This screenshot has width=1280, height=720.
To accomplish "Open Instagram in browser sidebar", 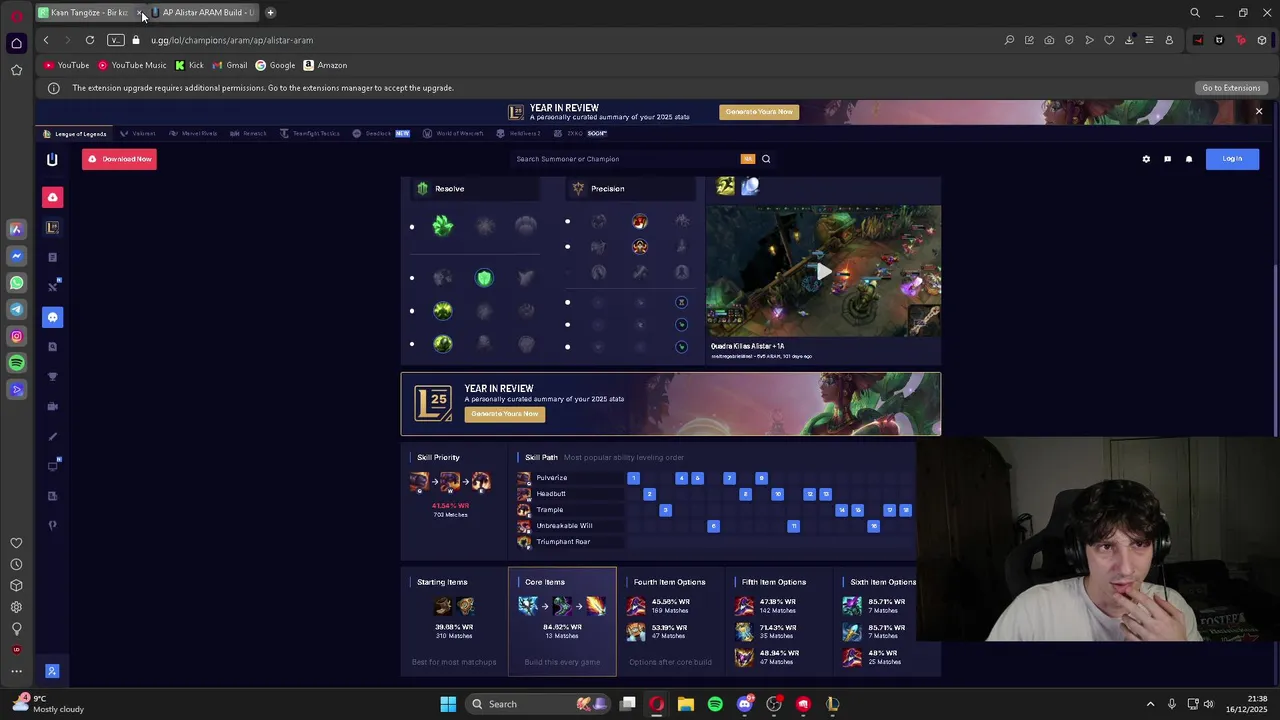I will pyautogui.click(x=16, y=336).
